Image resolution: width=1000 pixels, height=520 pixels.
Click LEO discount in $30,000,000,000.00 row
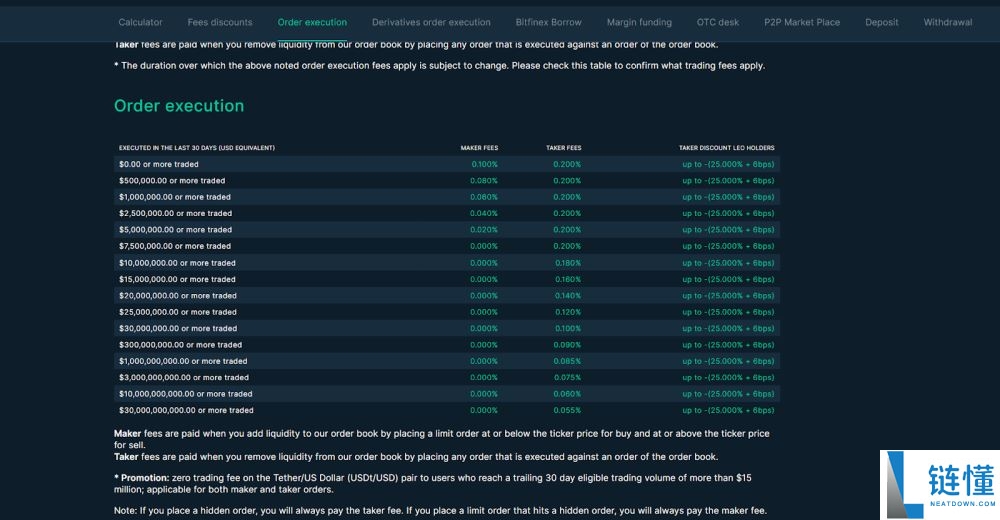[x=728, y=410]
